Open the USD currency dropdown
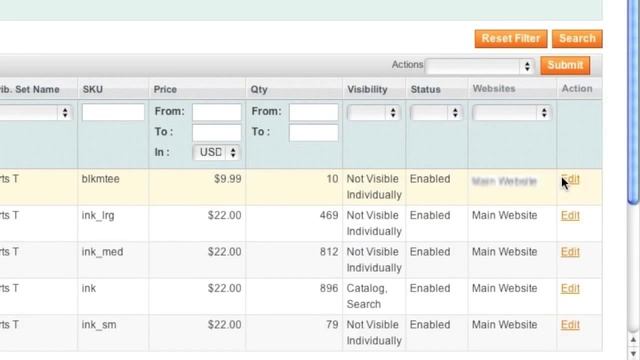The height and width of the screenshot is (360, 640). [216, 153]
